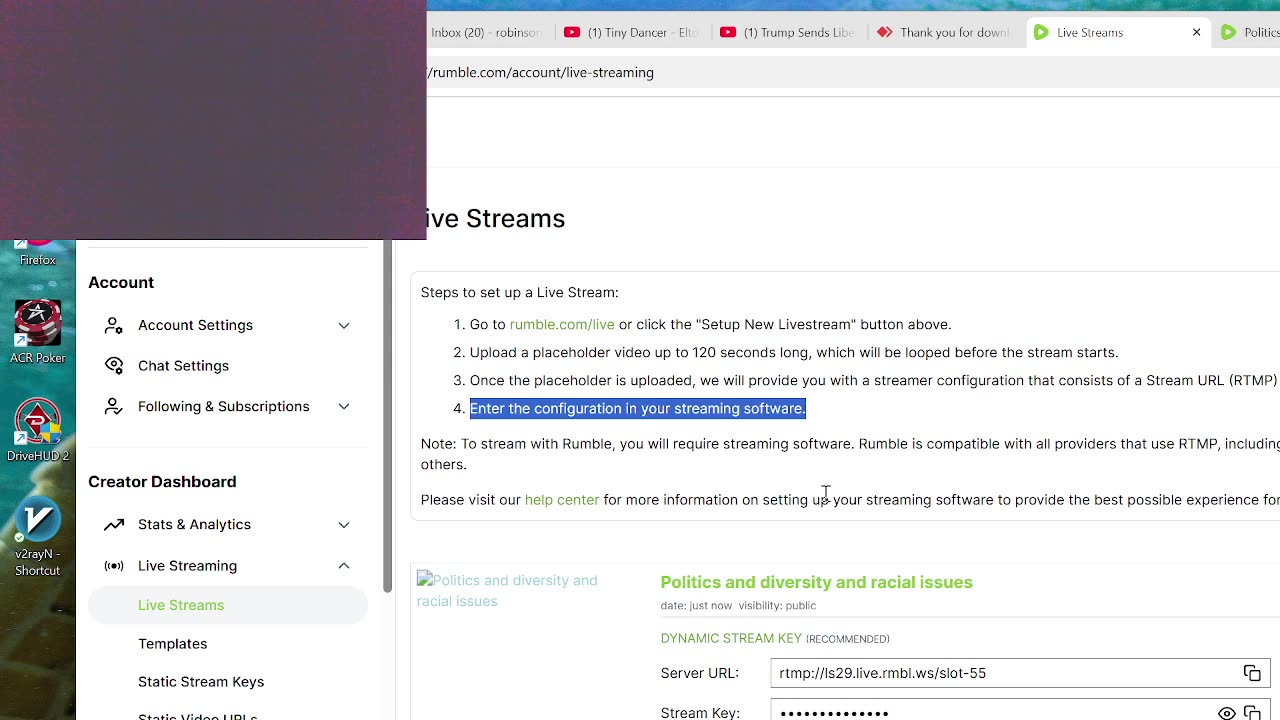This screenshot has height=720, width=1280.
Task: Click the Account Settings person-gear icon
Action: point(114,325)
